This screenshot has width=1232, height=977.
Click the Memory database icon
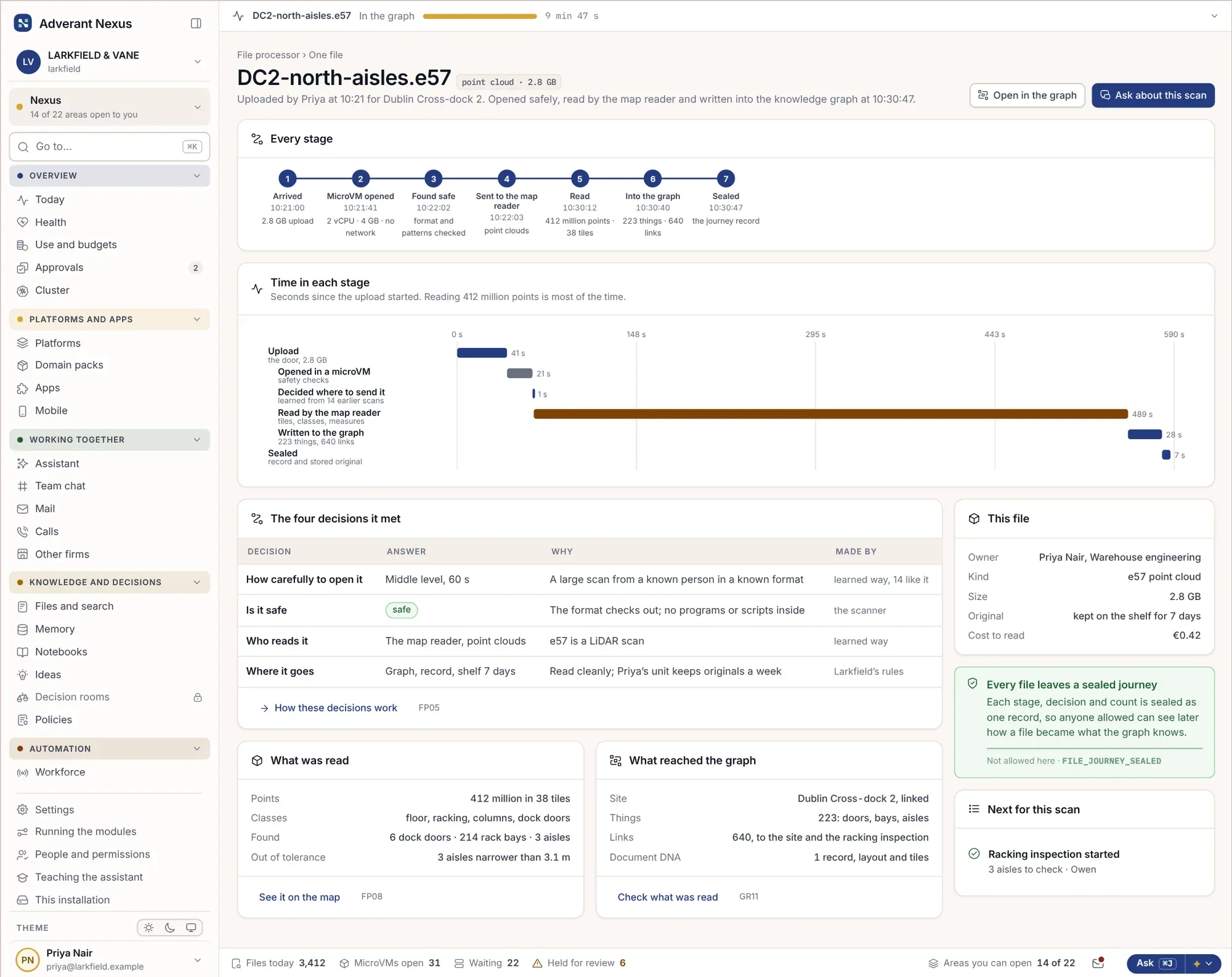tap(23, 630)
